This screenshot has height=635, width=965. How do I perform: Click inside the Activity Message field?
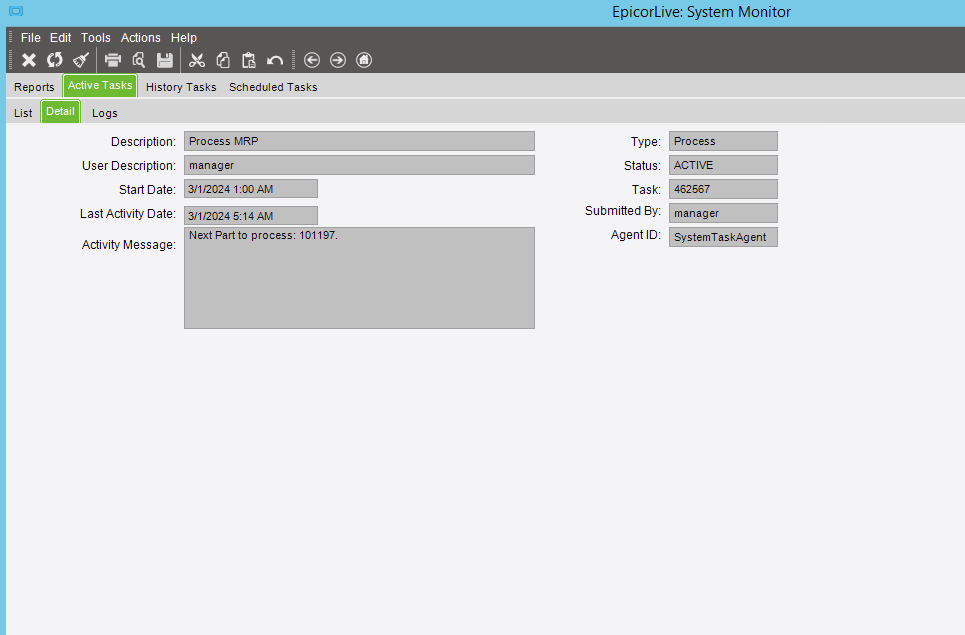click(358, 277)
